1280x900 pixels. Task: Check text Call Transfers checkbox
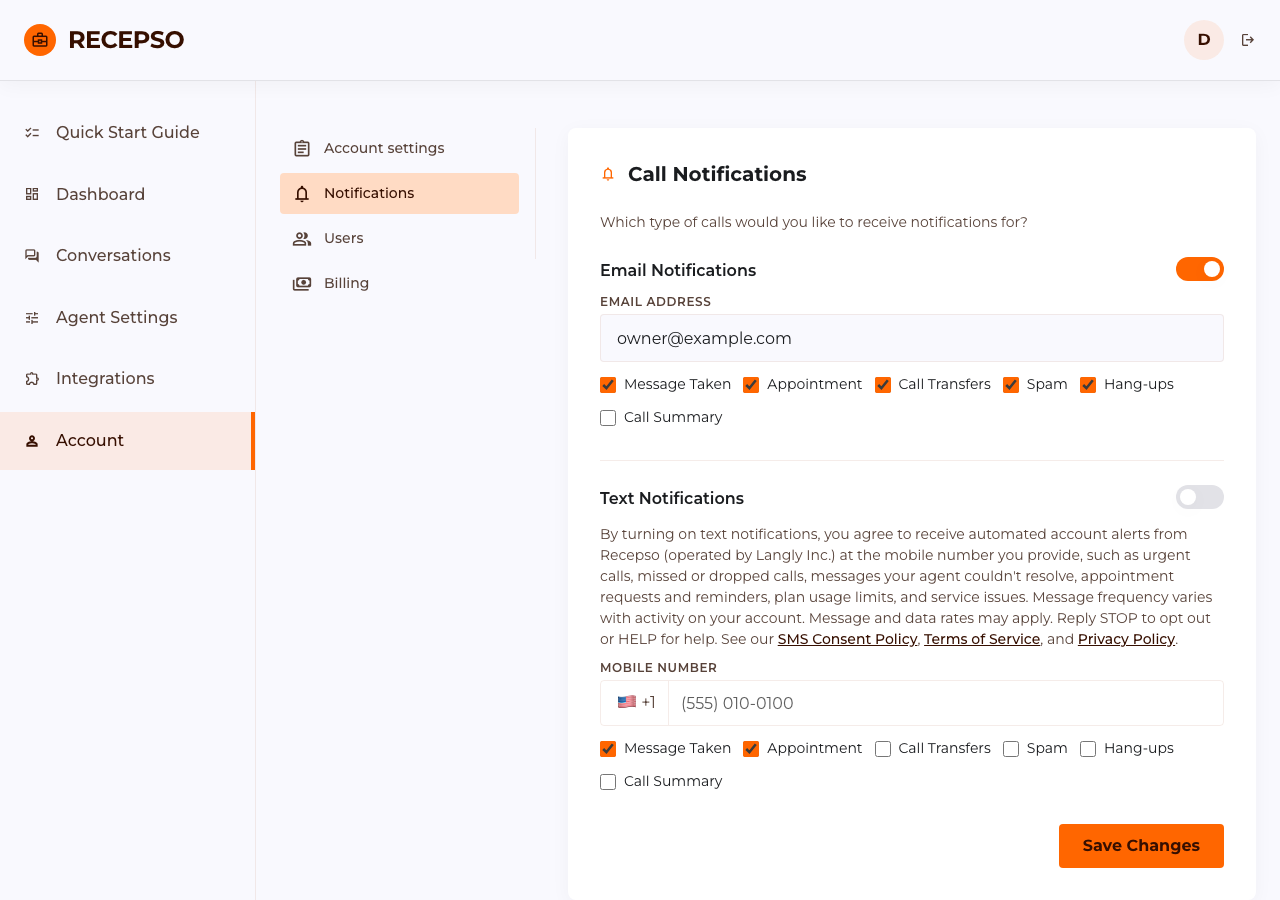(883, 749)
